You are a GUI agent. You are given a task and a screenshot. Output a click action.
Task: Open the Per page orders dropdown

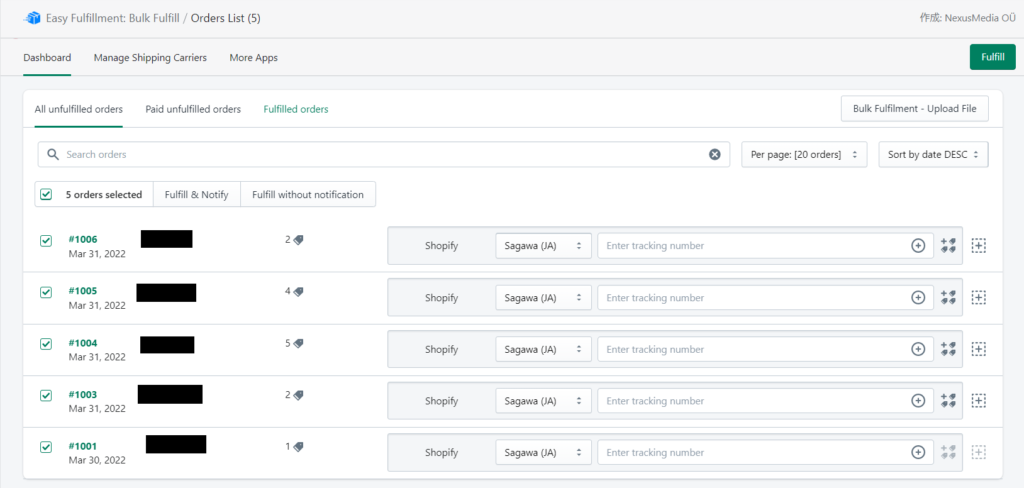[804, 155]
